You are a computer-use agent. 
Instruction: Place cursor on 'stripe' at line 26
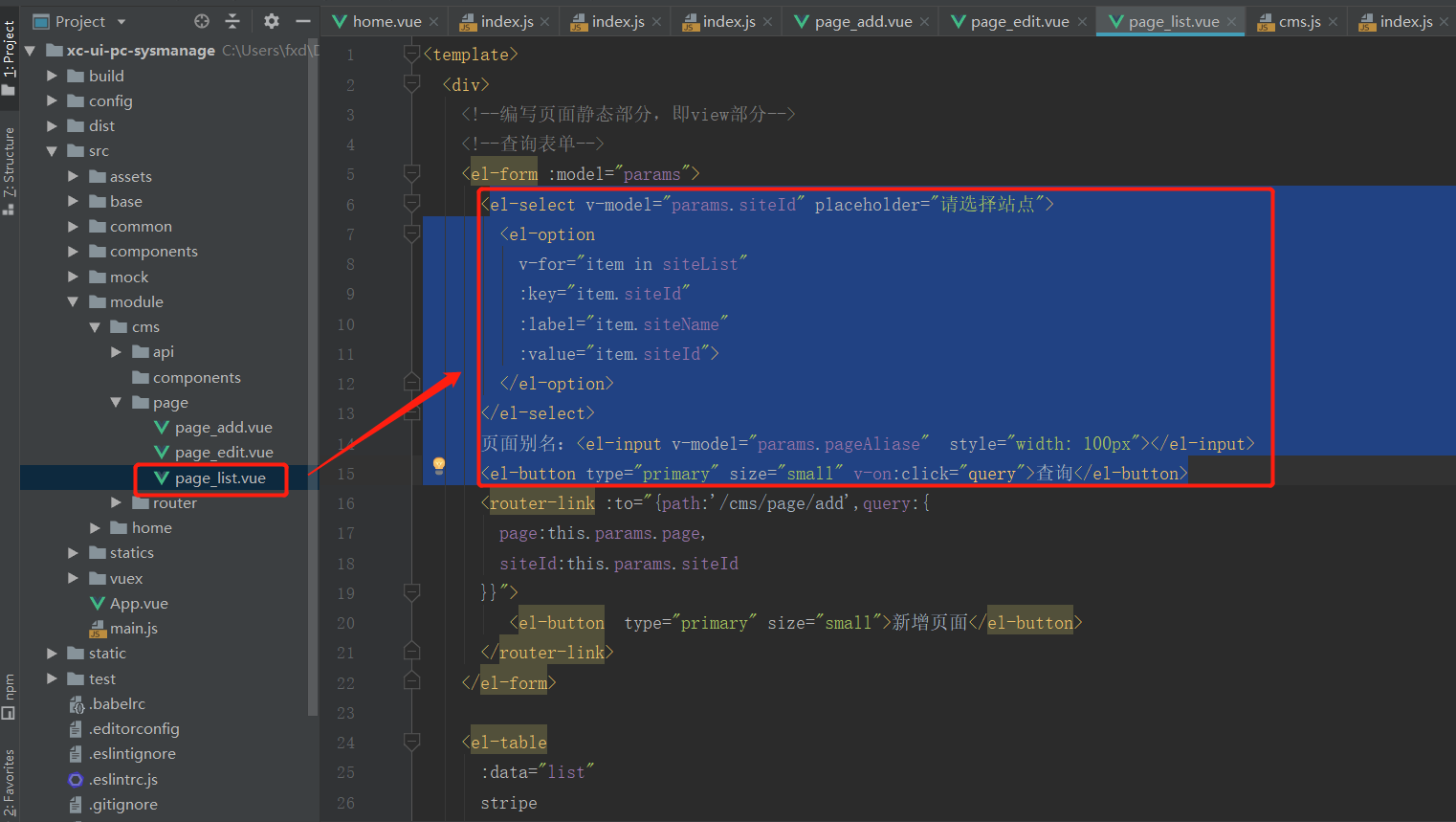(509, 803)
